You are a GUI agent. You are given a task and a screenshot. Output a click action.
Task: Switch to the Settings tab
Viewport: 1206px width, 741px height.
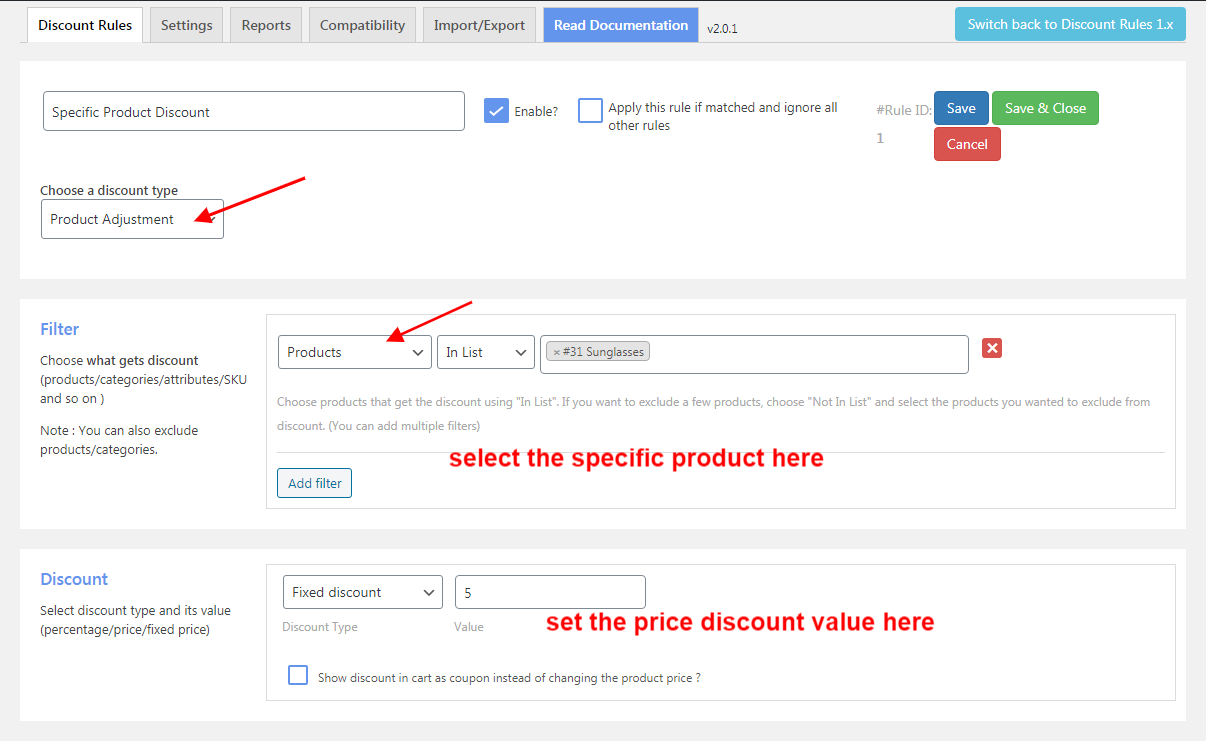[186, 24]
